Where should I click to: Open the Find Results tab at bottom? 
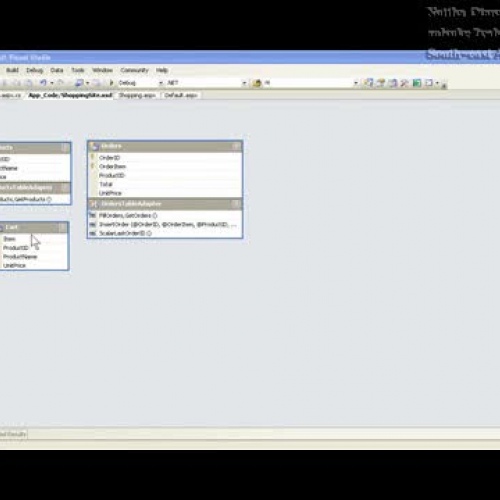tap(13, 434)
